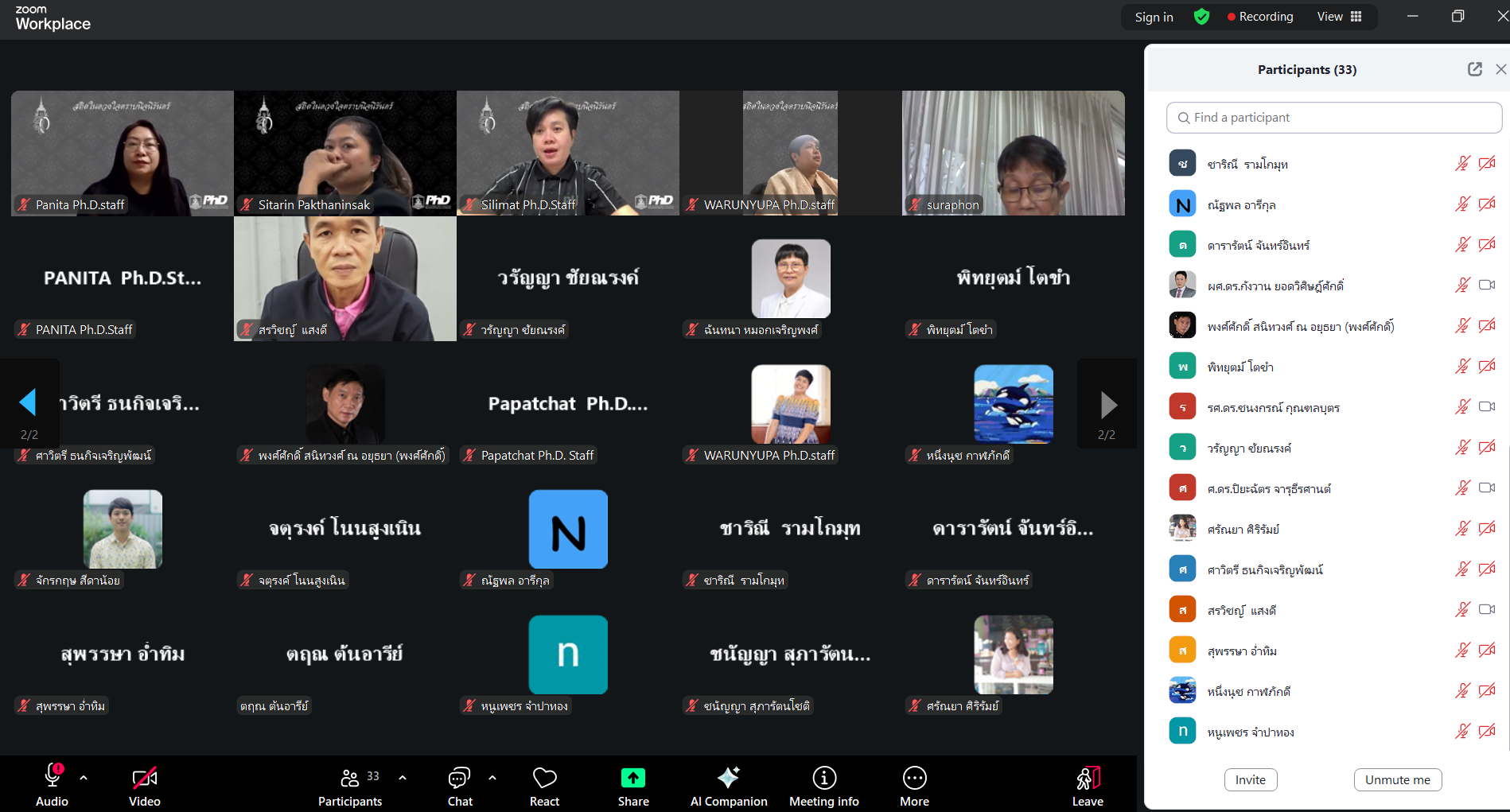Open the React emoji reactions
Screen dimensions: 1510x812
(544, 778)
